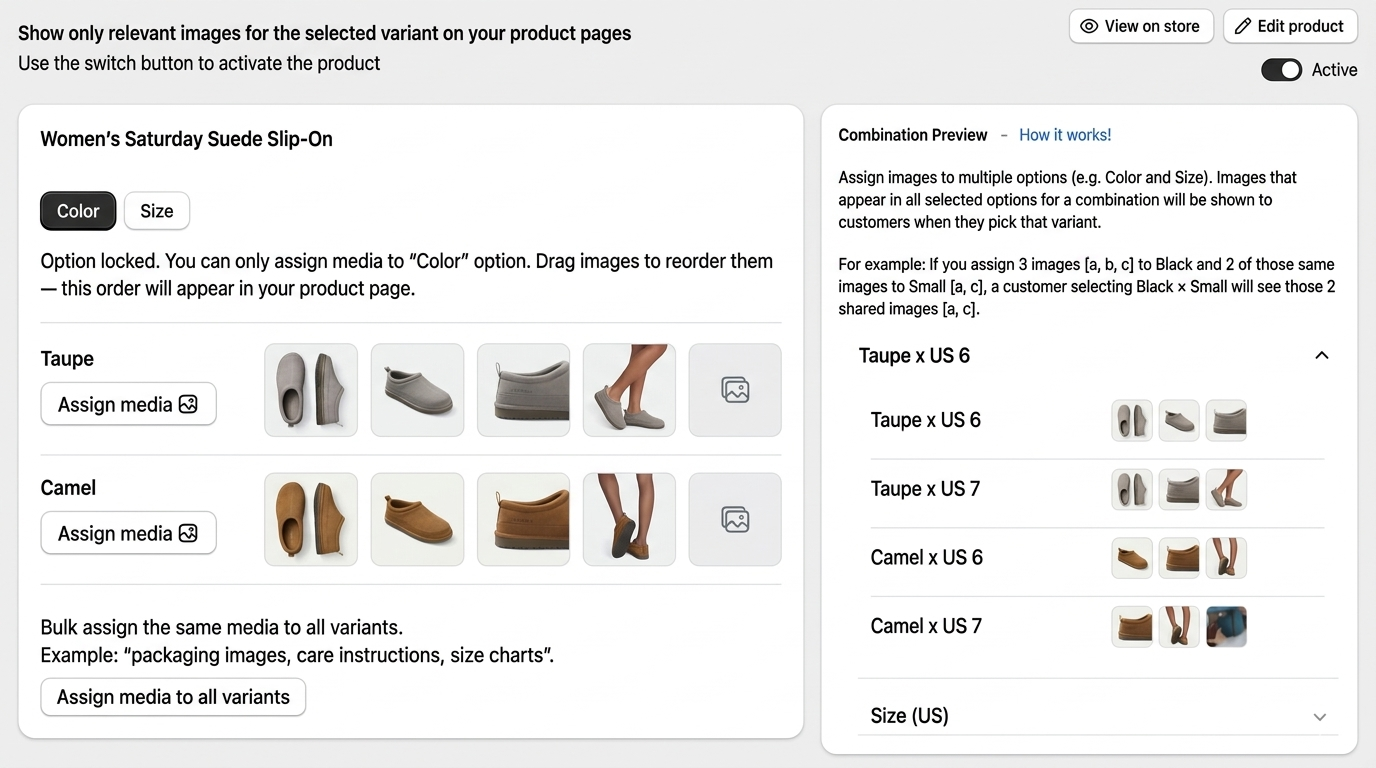Click the Taupe model legs thumbnail

[x=629, y=390]
